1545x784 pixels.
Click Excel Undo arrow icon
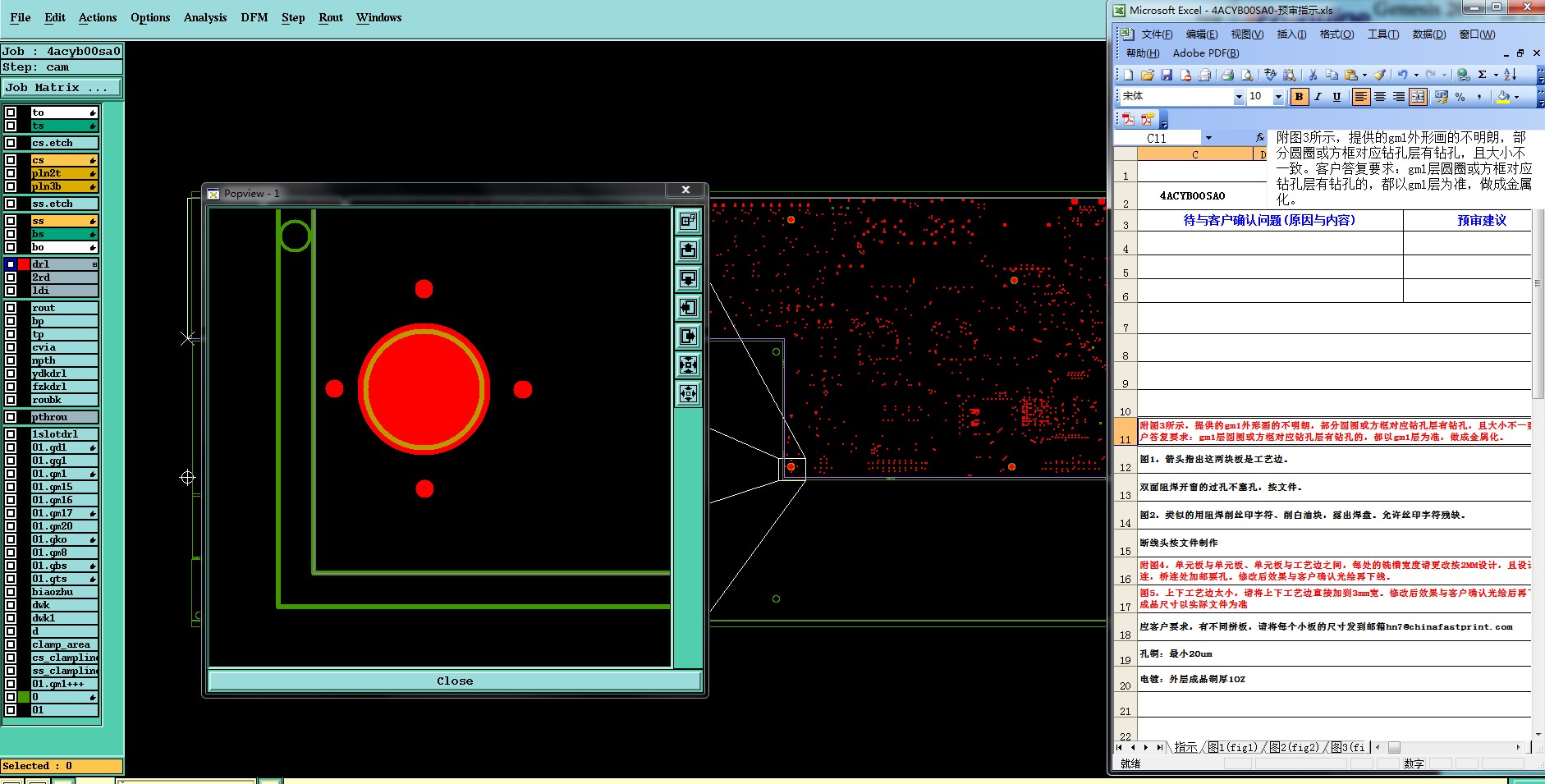pyautogui.click(x=1402, y=75)
